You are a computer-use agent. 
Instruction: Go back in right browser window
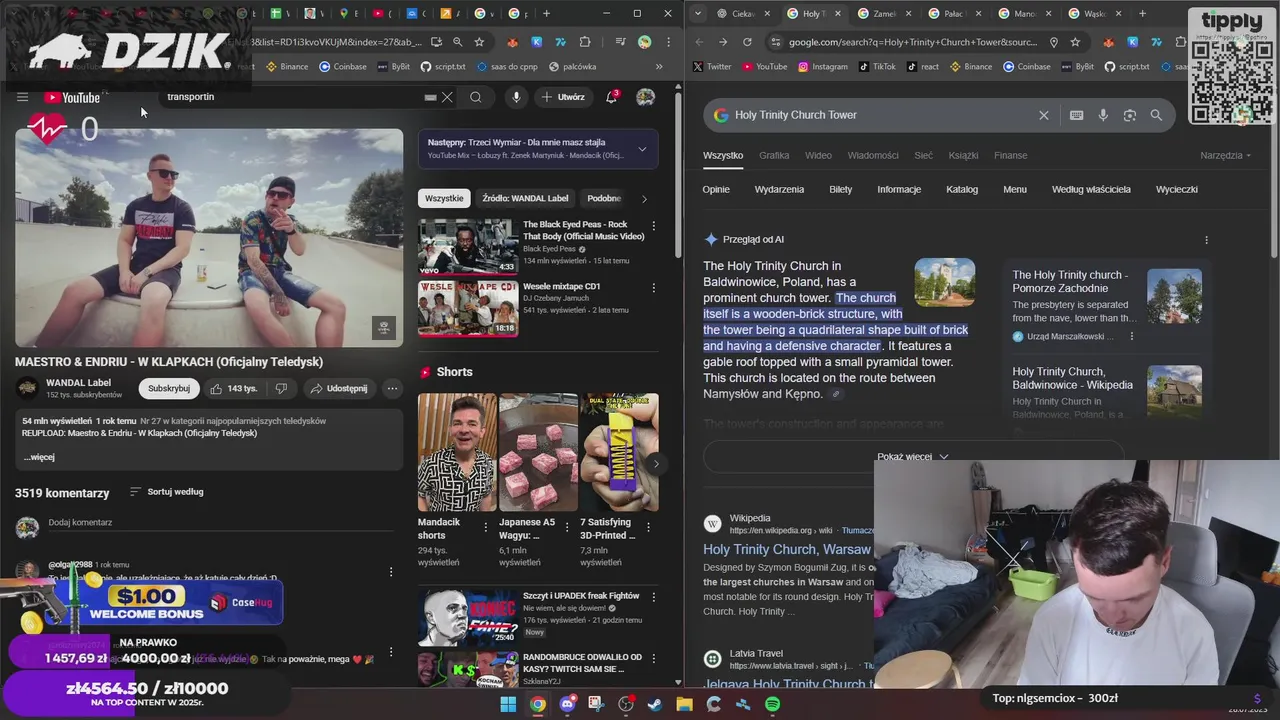[699, 42]
